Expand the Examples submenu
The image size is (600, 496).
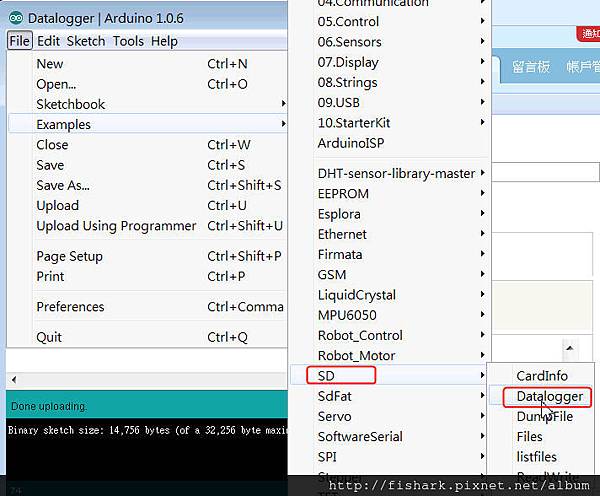pos(147,124)
